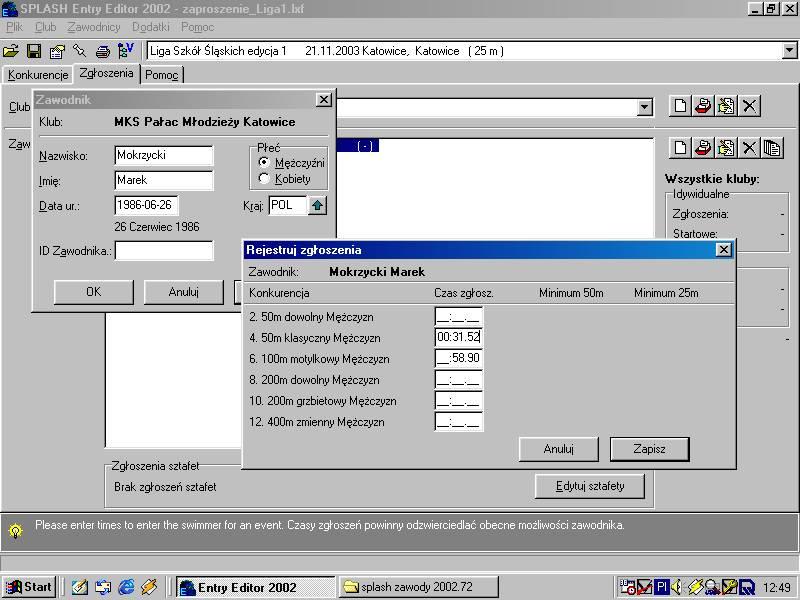The width and height of the screenshot is (800, 600).
Task: Expand the meet selection dropdown
Action: [789, 51]
